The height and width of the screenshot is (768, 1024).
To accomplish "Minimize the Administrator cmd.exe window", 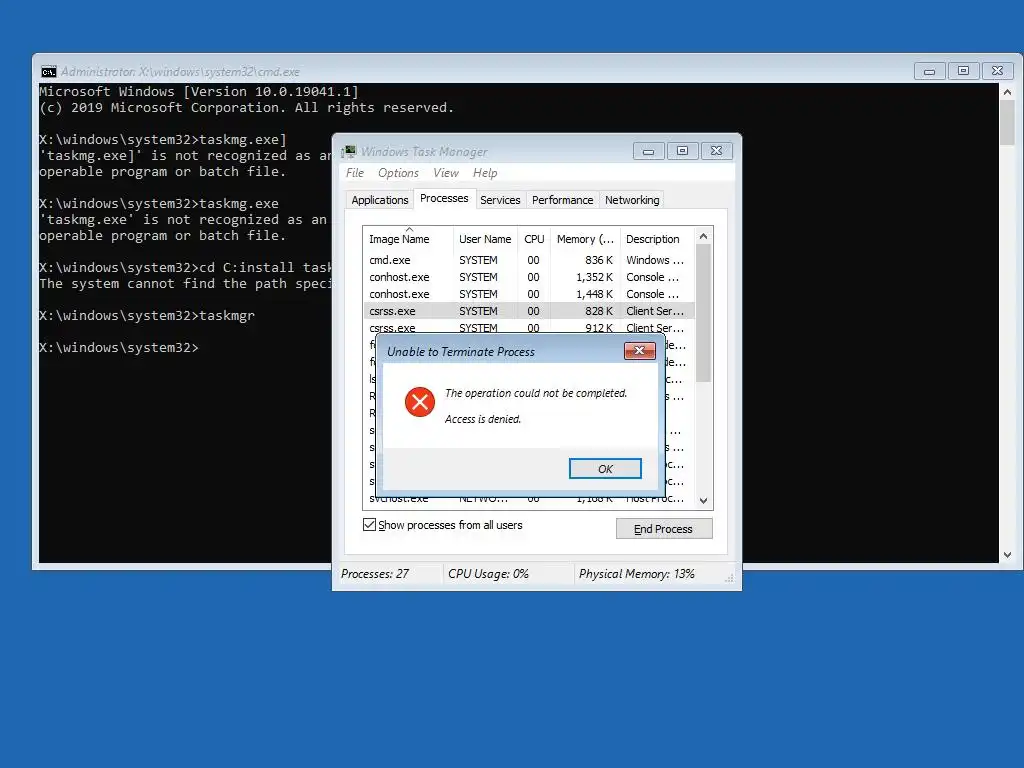I will pos(929,71).
